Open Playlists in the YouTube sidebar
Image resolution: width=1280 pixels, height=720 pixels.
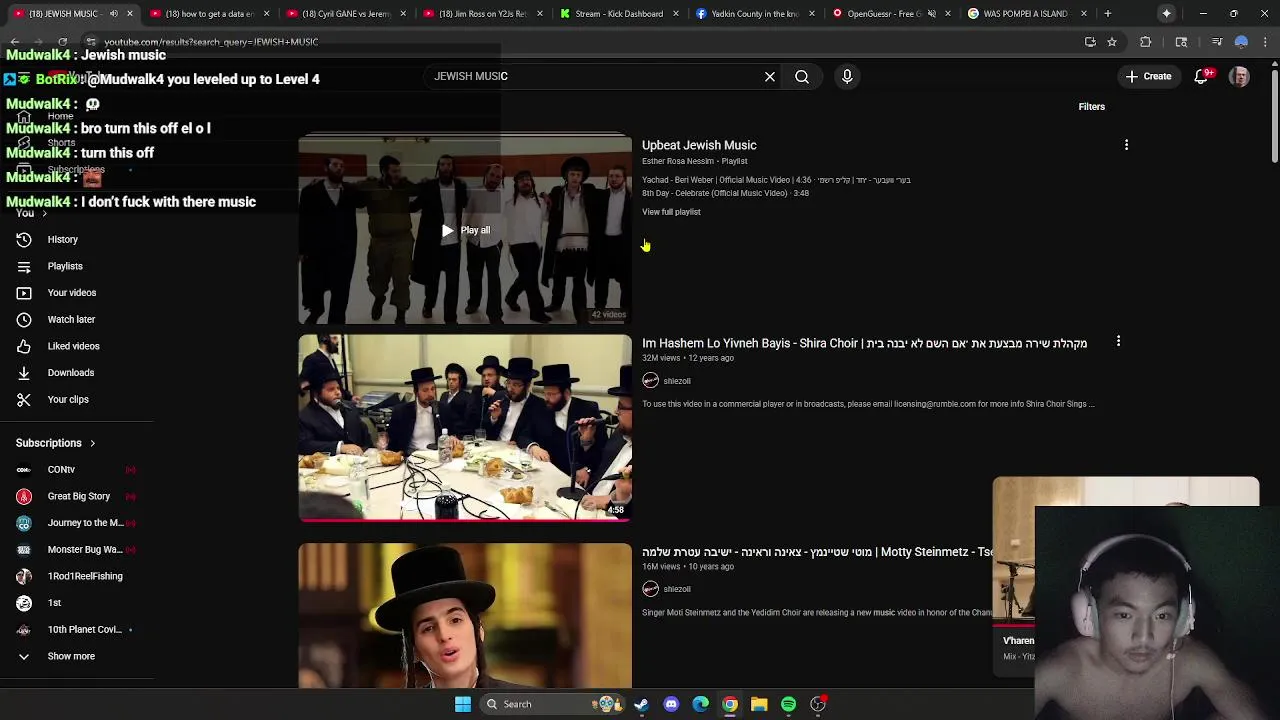(x=65, y=266)
